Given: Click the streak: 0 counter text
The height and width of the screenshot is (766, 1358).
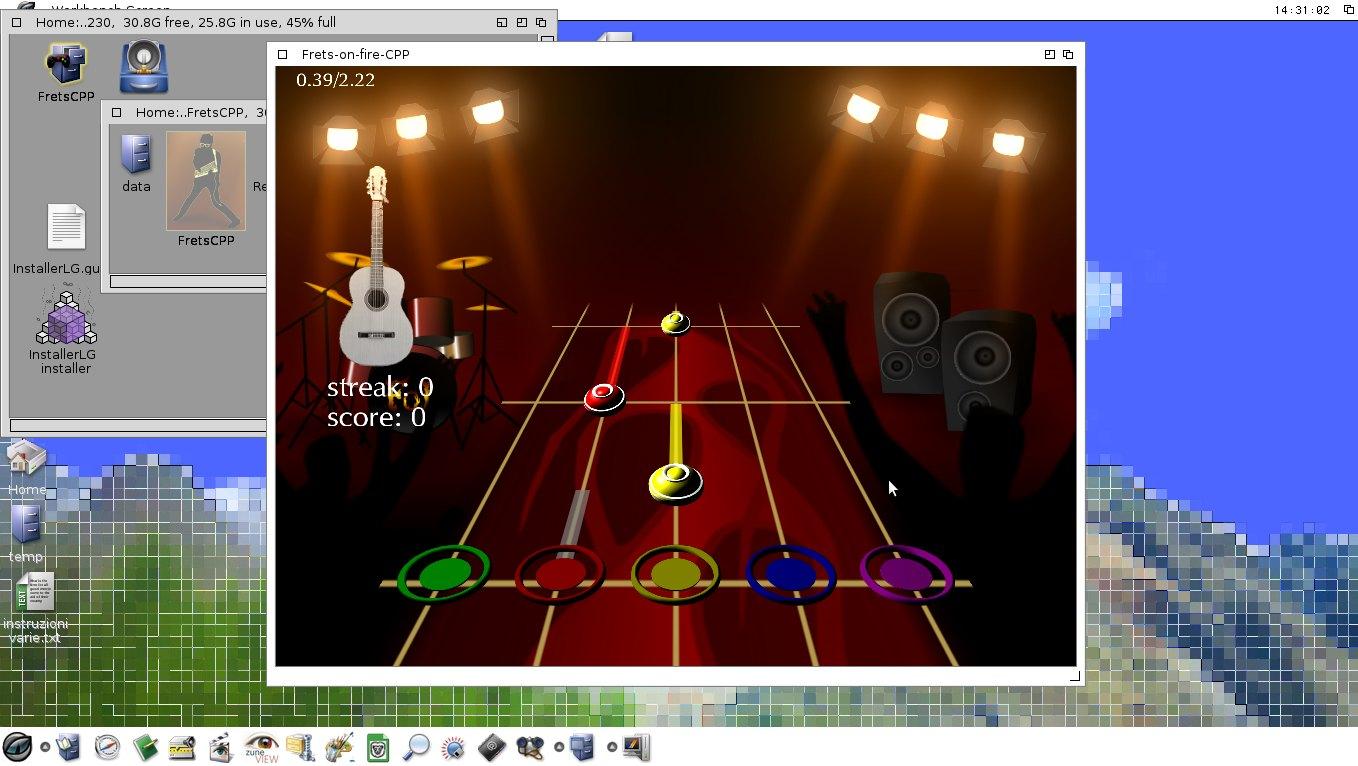Looking at the screenshot, I should [x=380, y=387].
